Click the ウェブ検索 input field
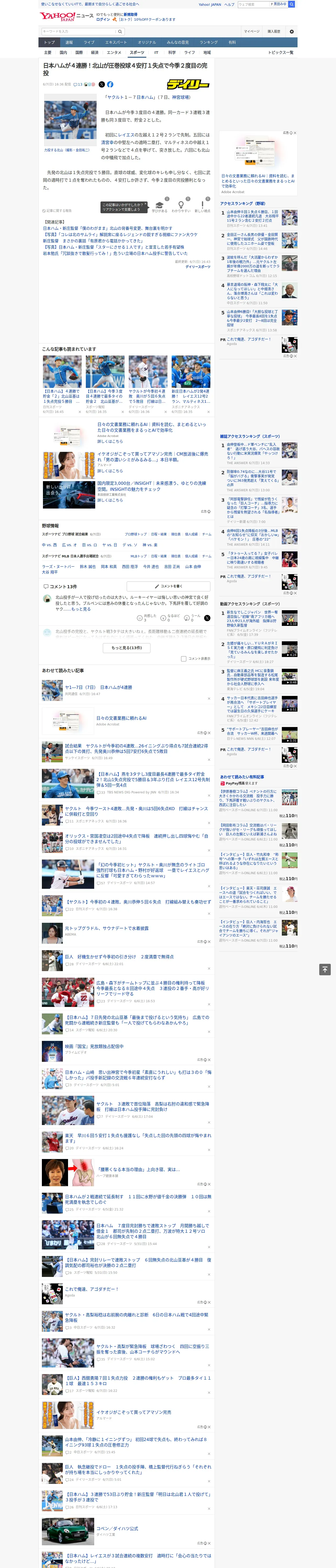336x1568 pixels. (x=254, y=4)
